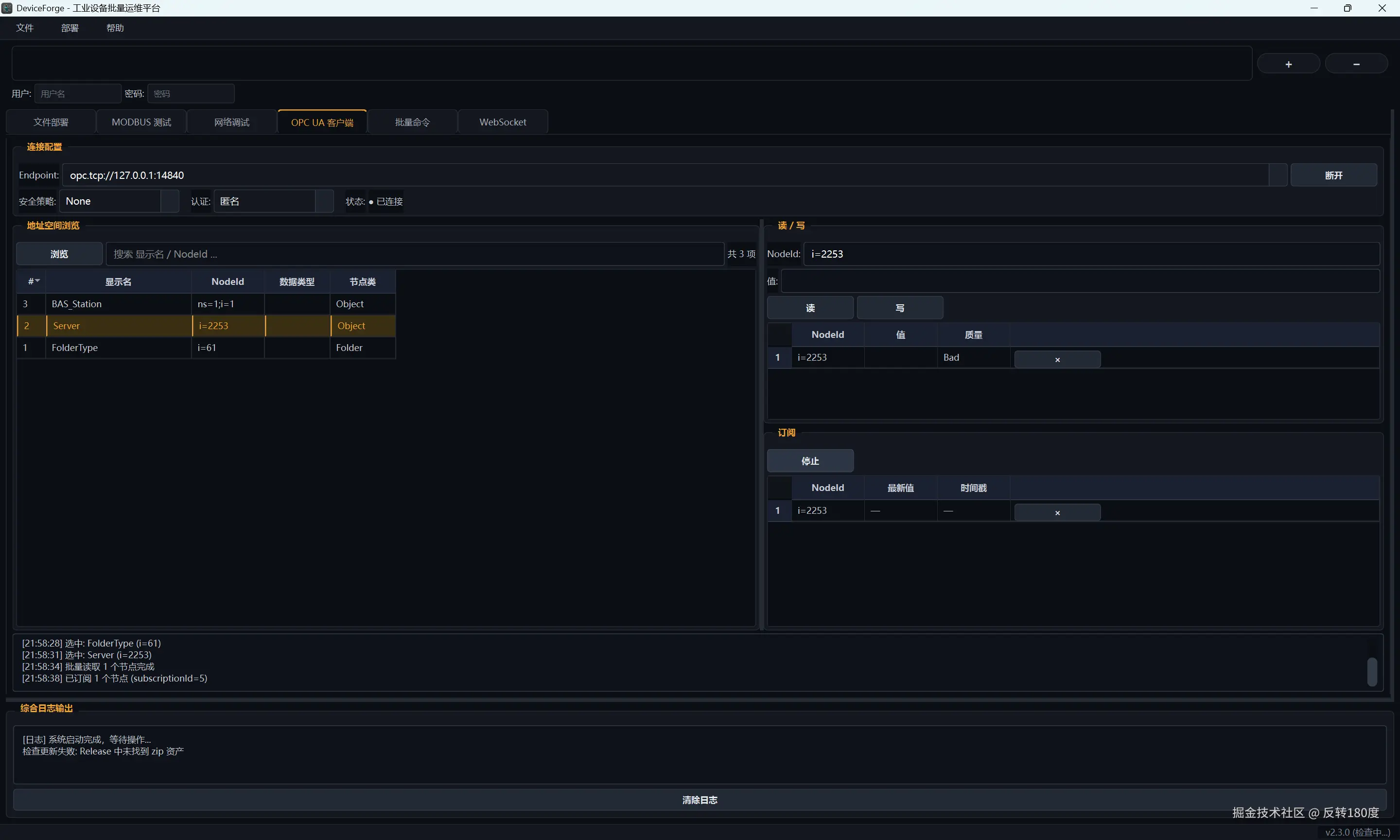Click the ns=1;i=1 NodeId cell
Screen dimensions: 1400x840
pyautogui.click(x=227, y=304)
